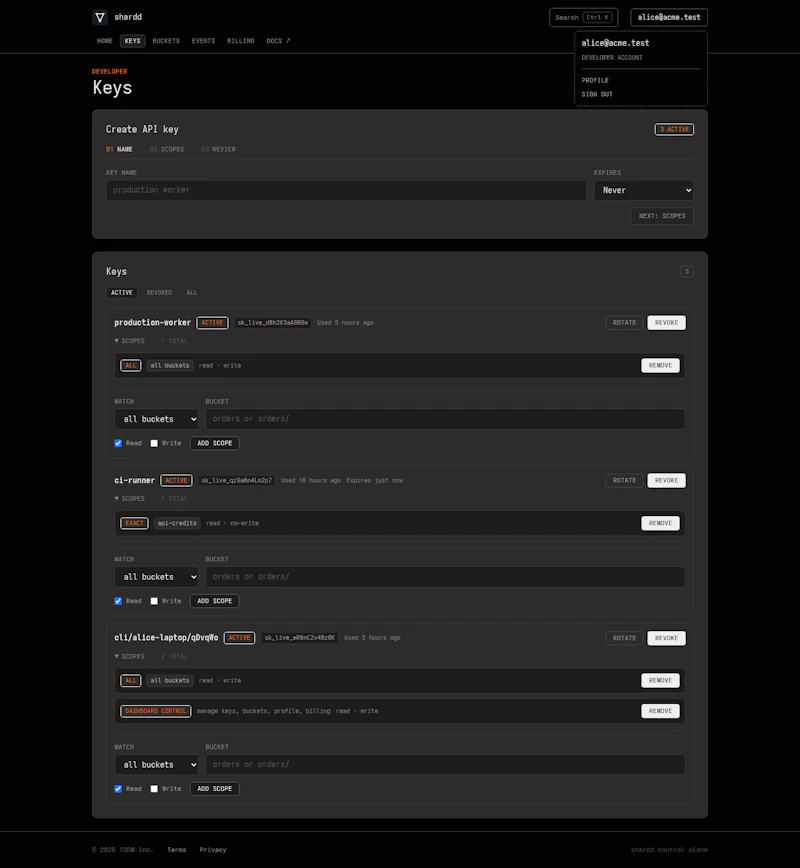Click 'Expires just now' text on ci-runner
The height and width of the screenshot is (868, 800).
point(374,480)
